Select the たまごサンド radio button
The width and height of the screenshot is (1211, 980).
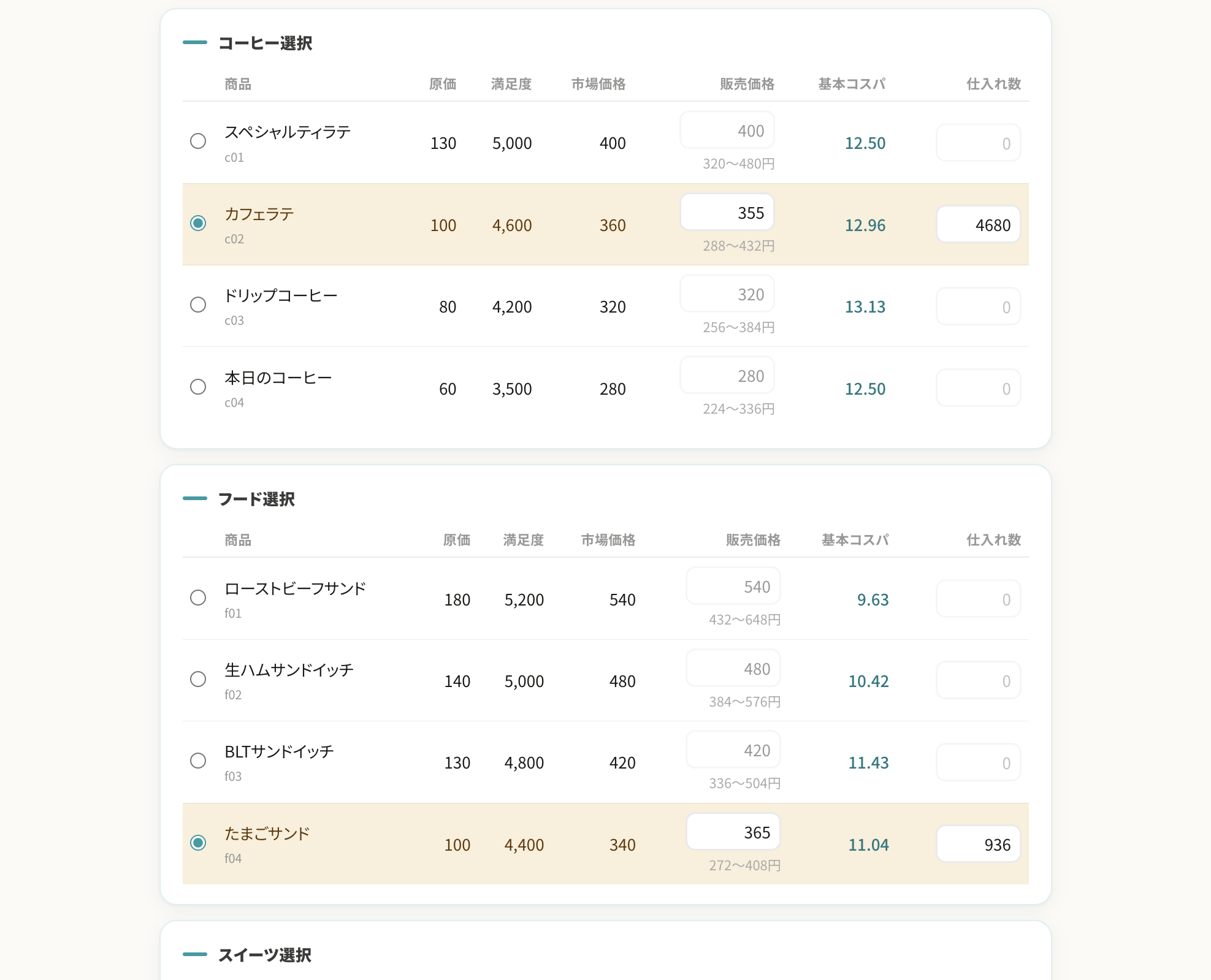(x=197, y=843)
